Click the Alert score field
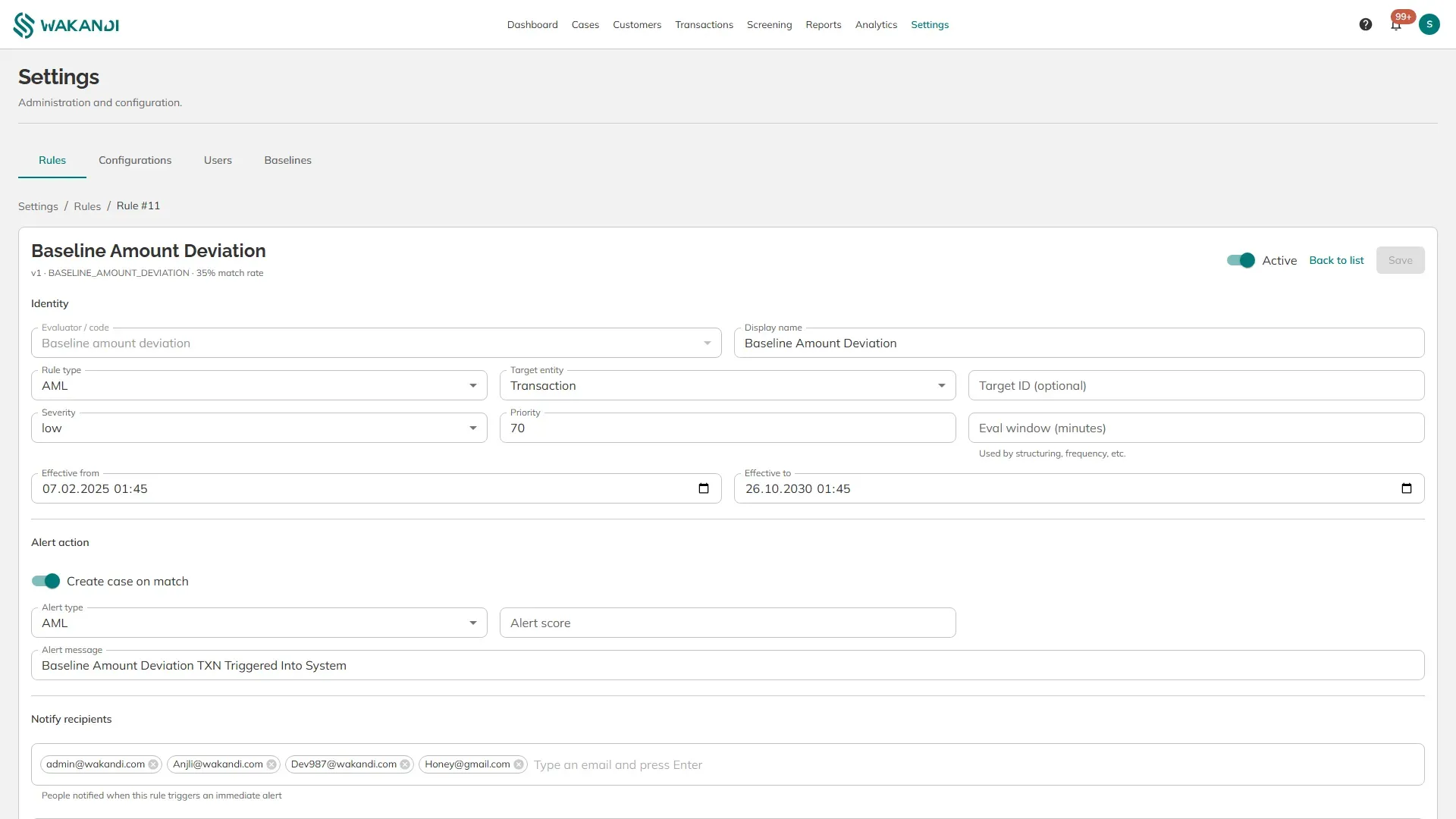 coord(728,623)
